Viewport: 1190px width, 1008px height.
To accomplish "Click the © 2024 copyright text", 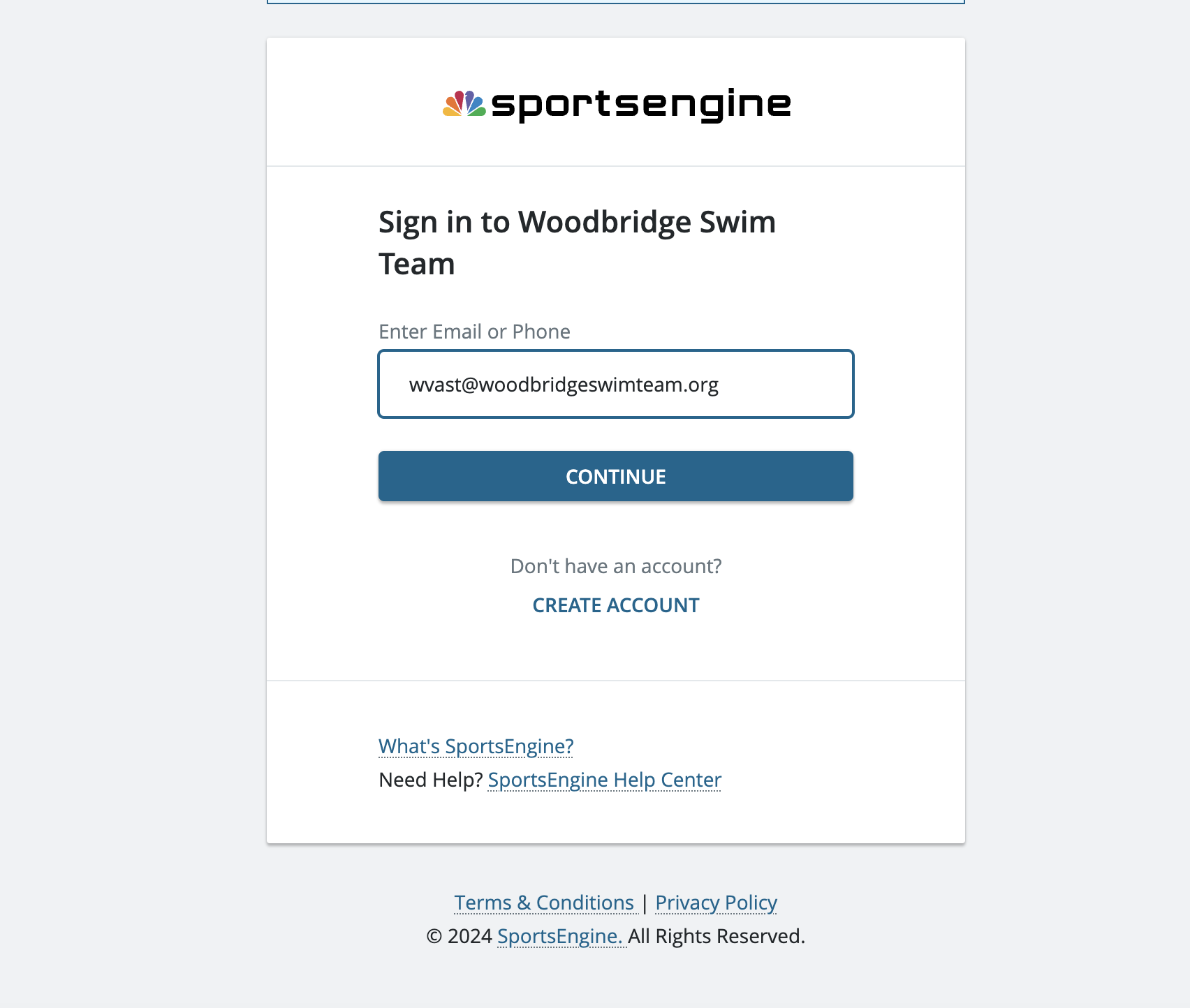I will tap(459, 936).
